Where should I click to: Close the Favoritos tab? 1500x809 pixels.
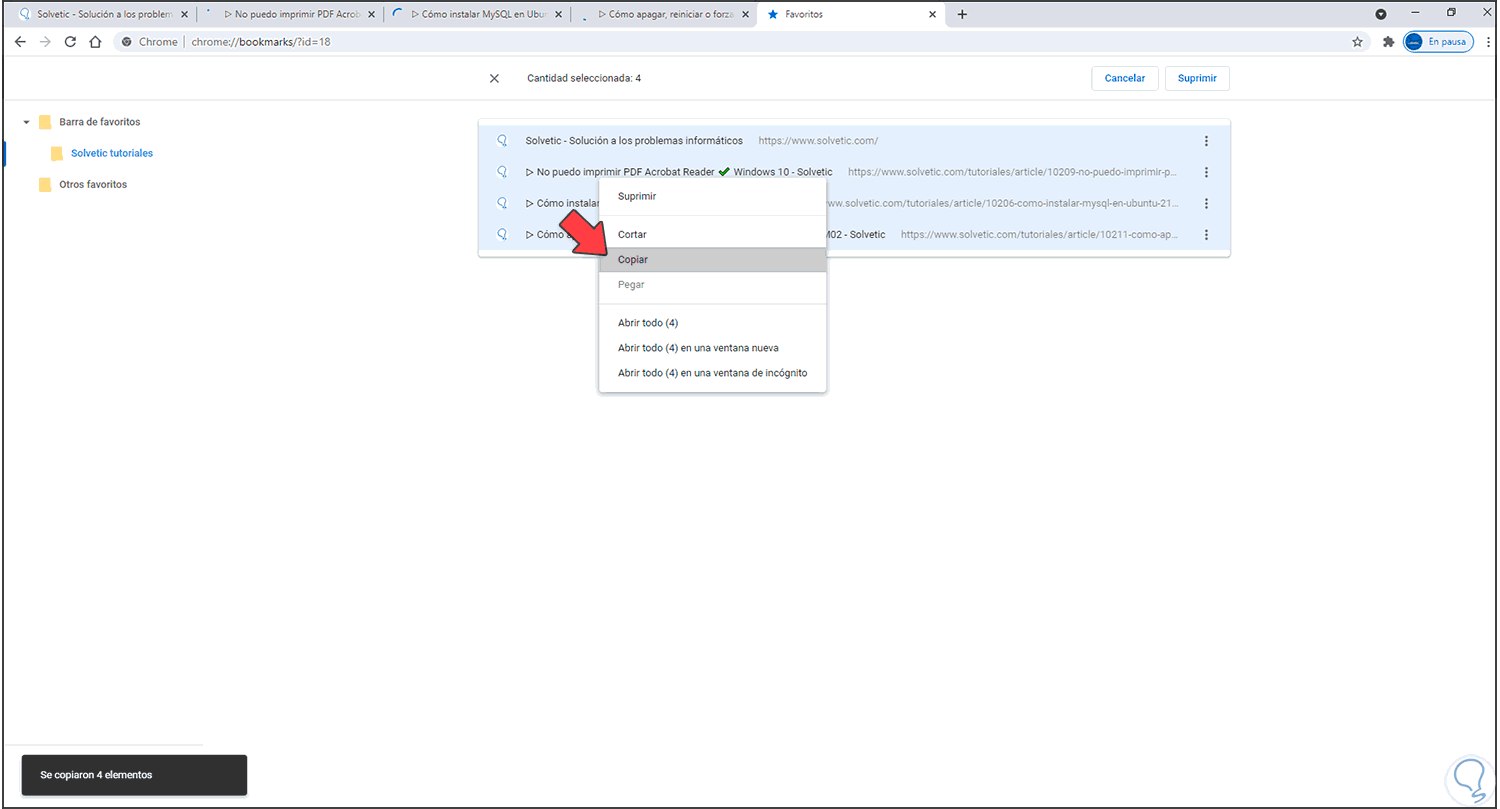click(x=932, y=15)
